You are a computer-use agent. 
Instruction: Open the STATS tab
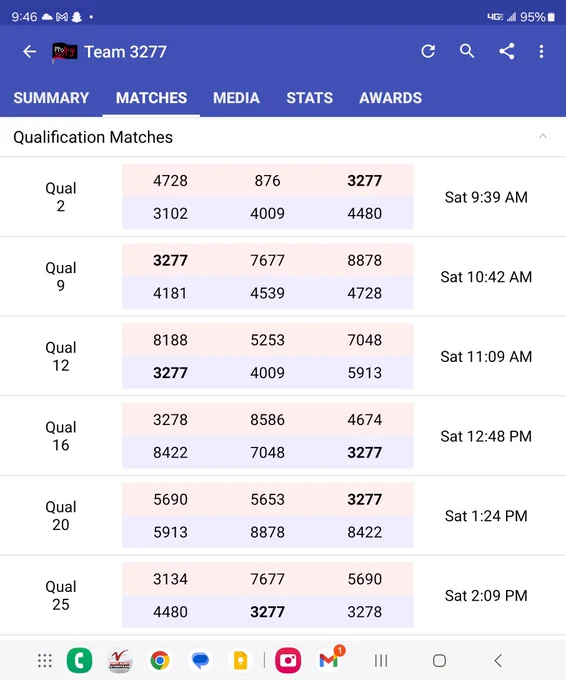coord(309,98)
